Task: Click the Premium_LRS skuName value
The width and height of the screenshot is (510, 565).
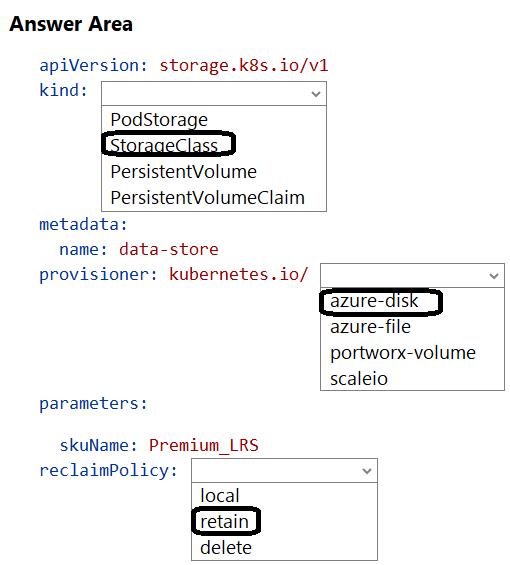Action: (204, 445)
